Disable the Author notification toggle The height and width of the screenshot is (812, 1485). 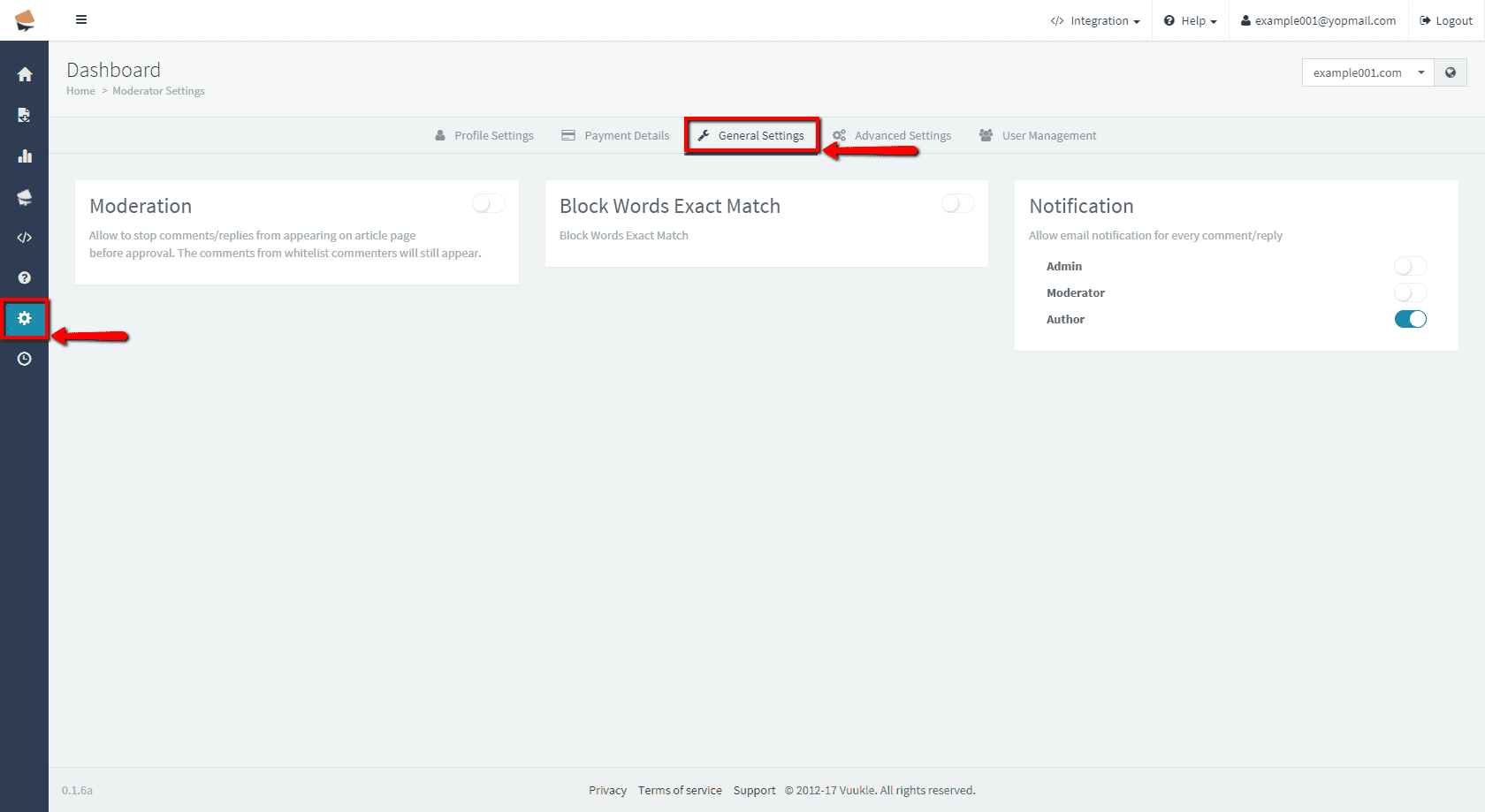click(1410, 319)
